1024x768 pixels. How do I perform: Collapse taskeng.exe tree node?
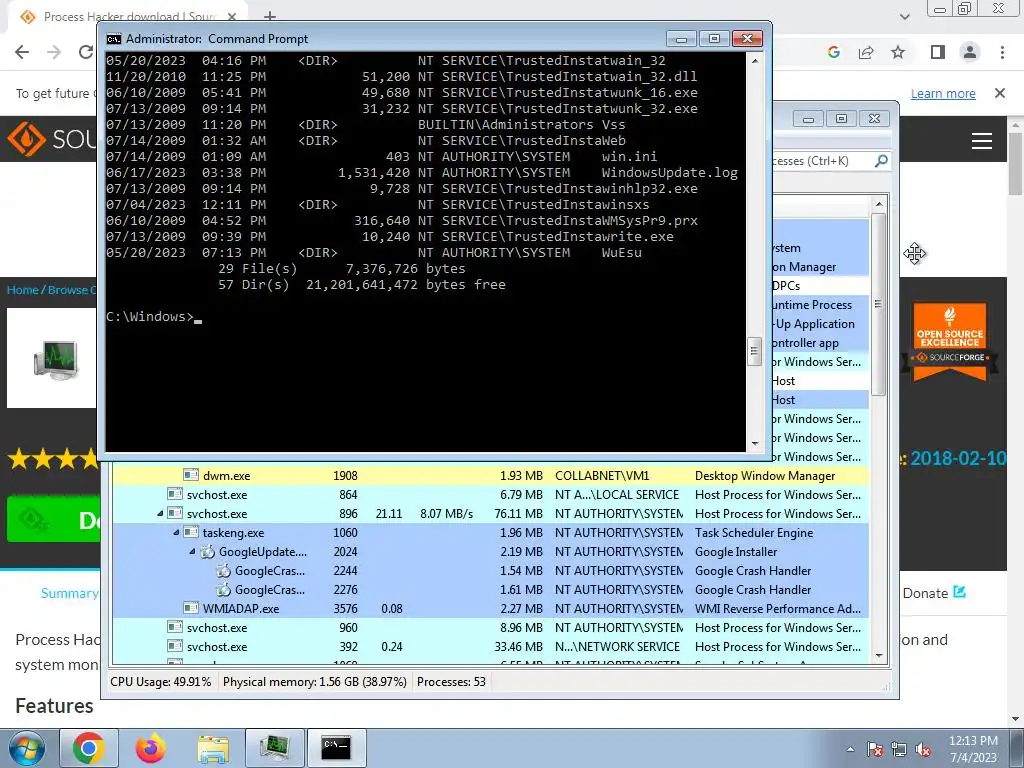[x=176, y=532]
